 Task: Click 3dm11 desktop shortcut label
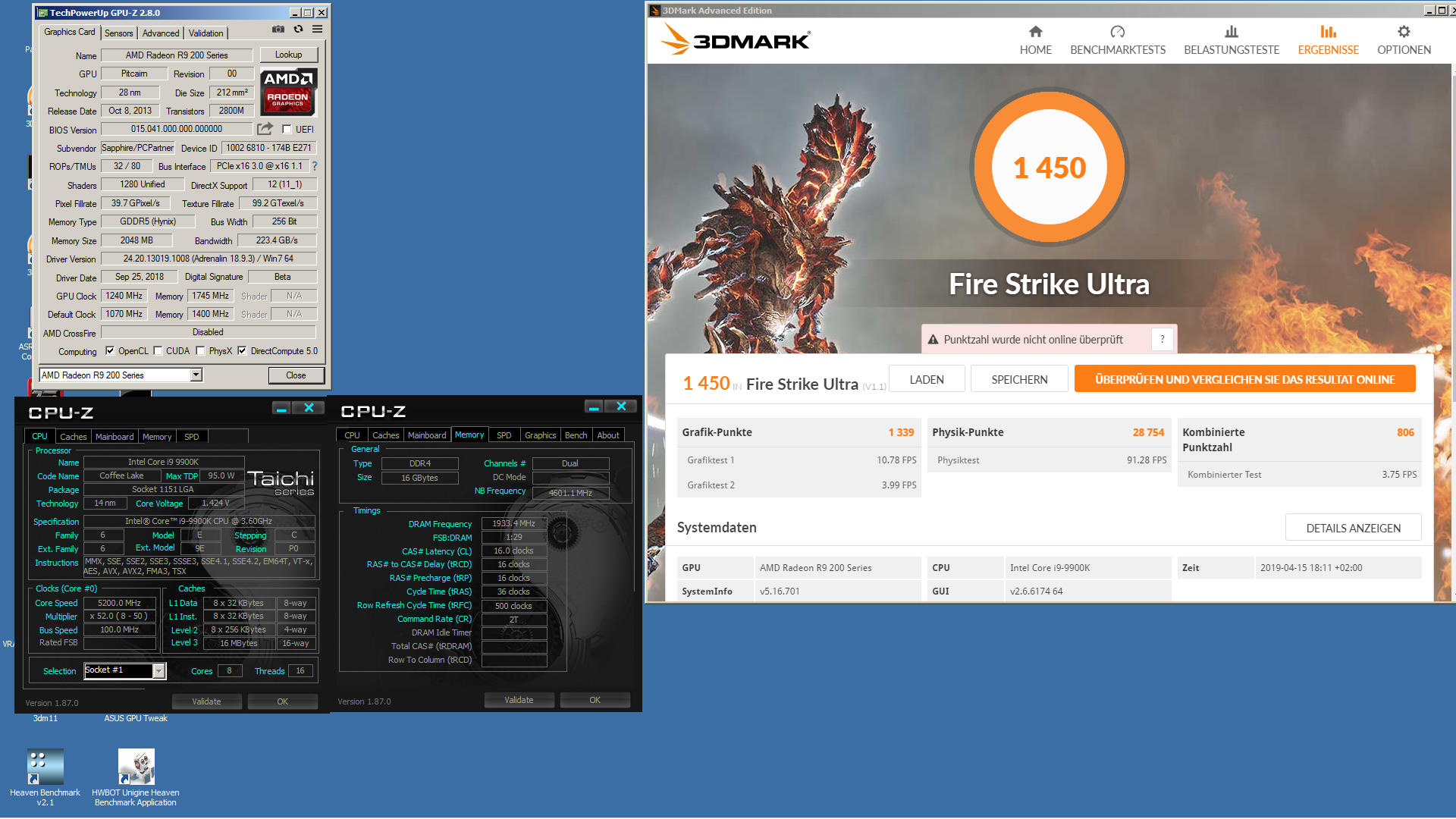(45, 718)
